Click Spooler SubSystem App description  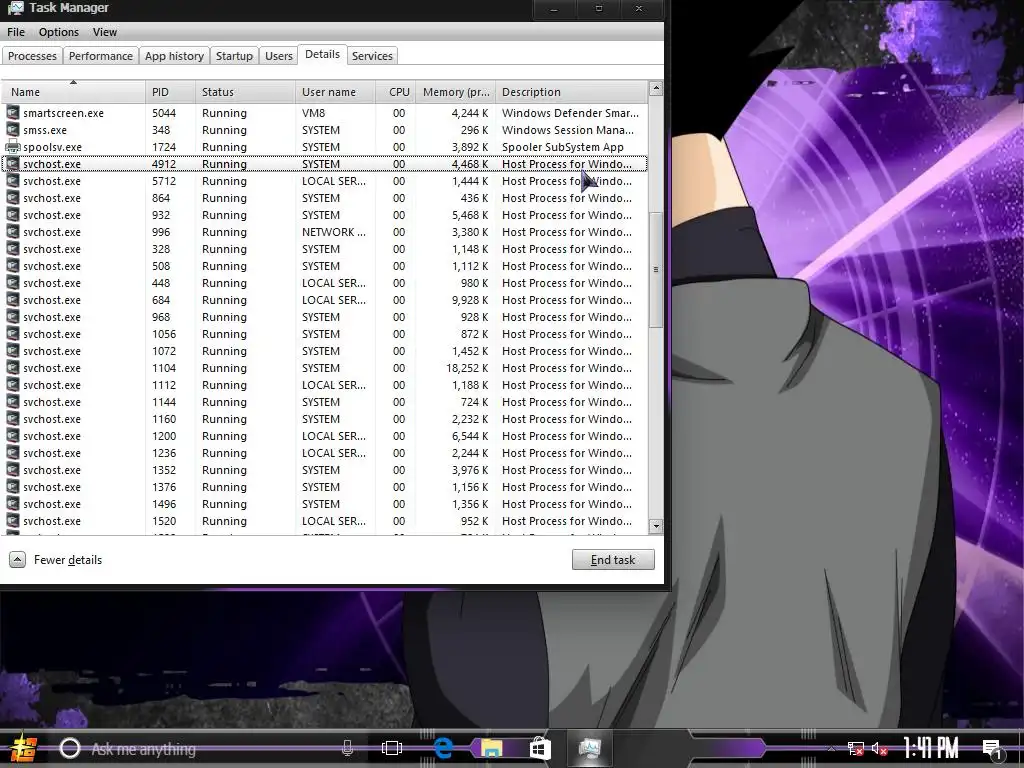pos(563,147)
